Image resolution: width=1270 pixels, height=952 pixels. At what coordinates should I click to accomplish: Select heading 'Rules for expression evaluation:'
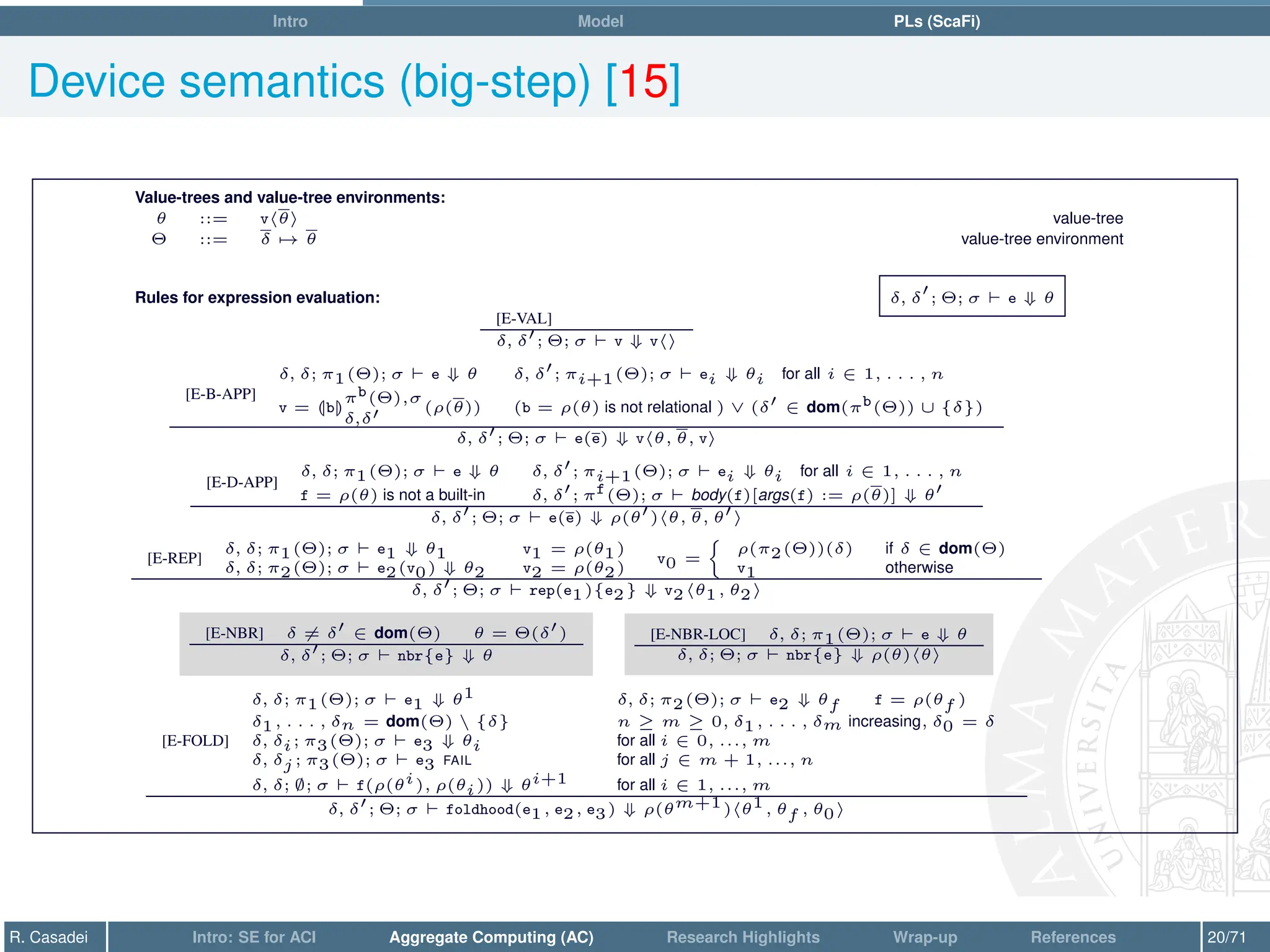(x=257, y=297)
